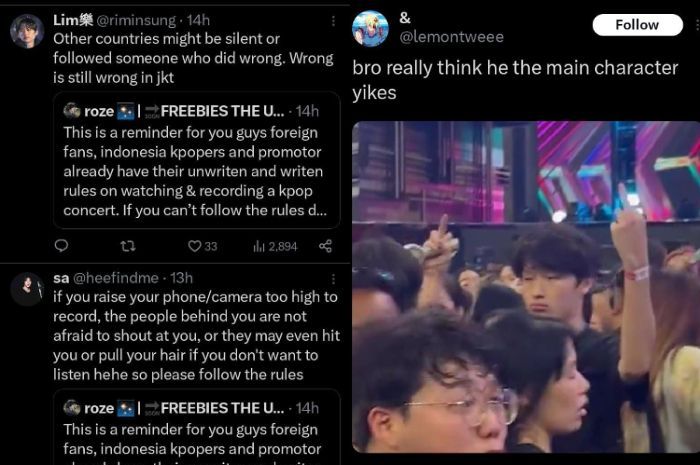The image size is (700, 465).
Task: Open the 13h timestamp on sa's tweet
Action: tap(181, 278)
